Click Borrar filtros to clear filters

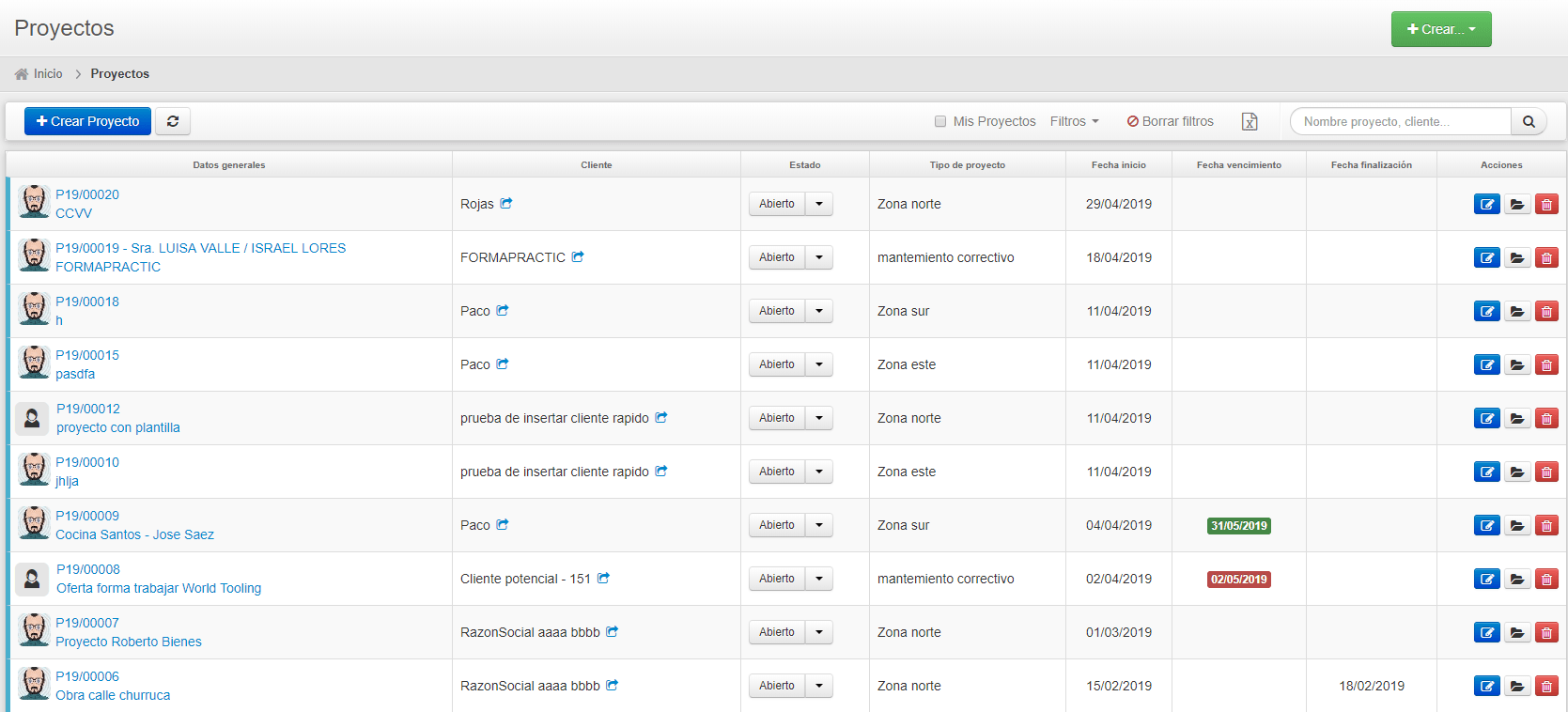tap(1171, 121)
